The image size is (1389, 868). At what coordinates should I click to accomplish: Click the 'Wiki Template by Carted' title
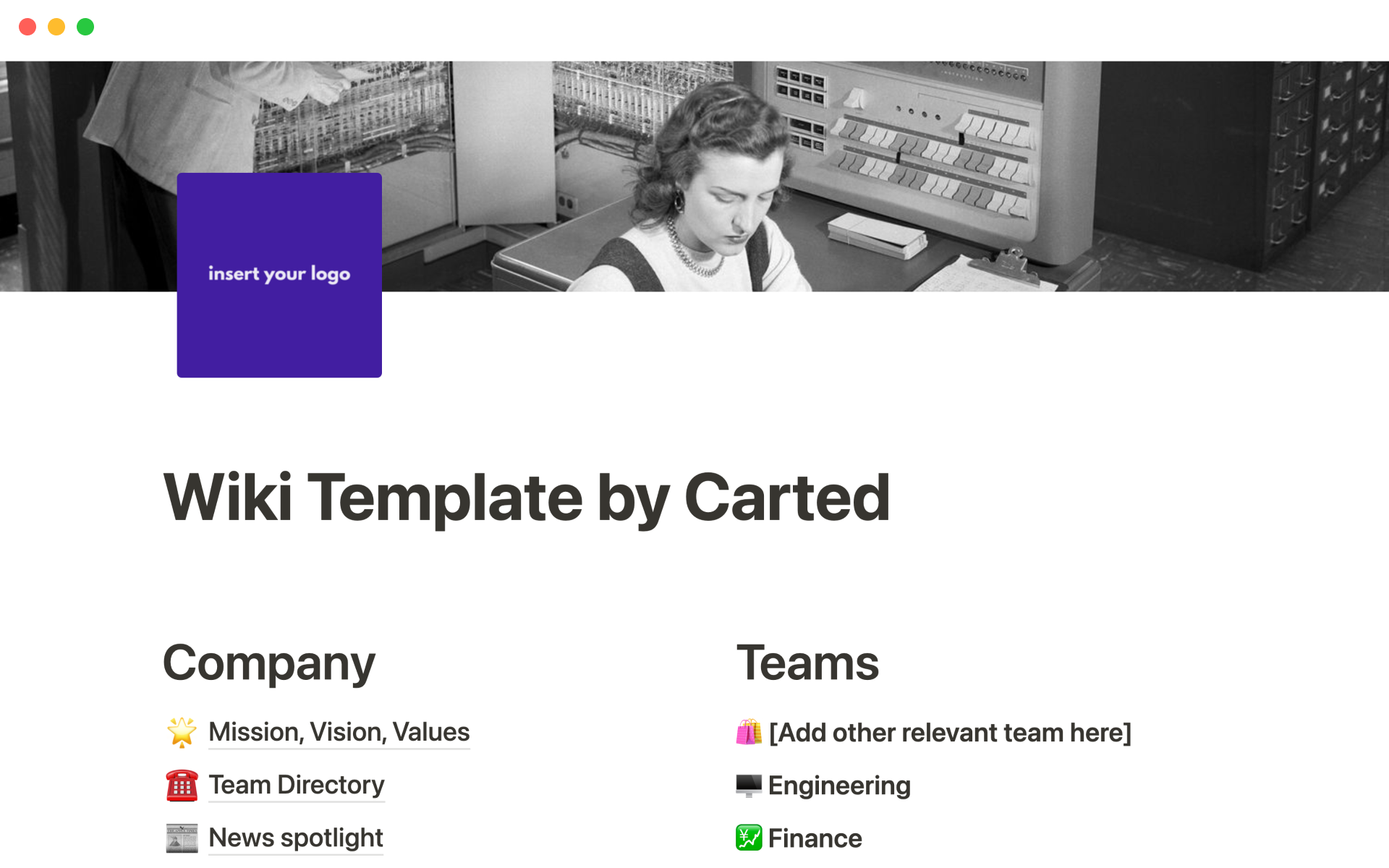[526, 496]
